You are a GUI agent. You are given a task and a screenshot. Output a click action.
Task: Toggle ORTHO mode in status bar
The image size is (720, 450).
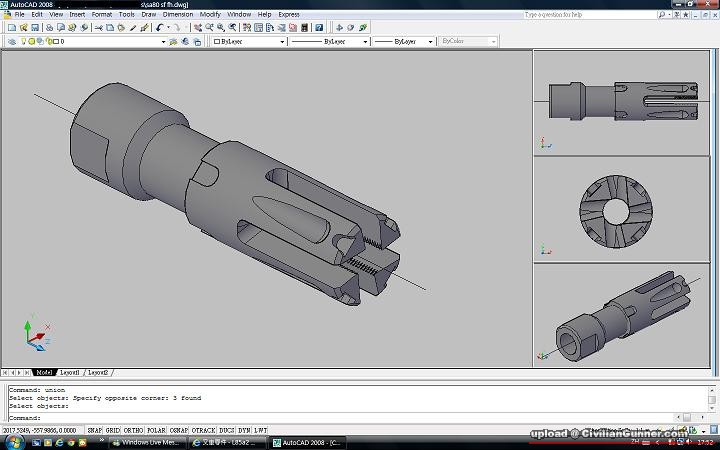(x=133, y=429)
